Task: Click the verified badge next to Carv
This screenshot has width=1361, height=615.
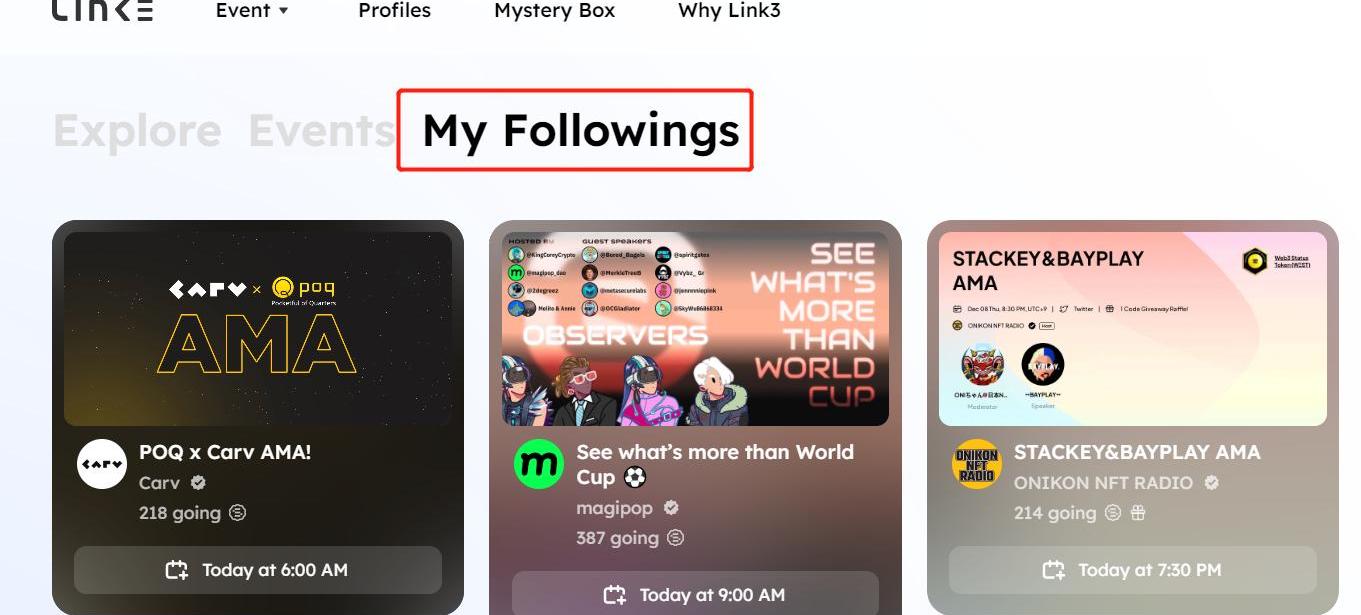Action: [x=198, y=483]
